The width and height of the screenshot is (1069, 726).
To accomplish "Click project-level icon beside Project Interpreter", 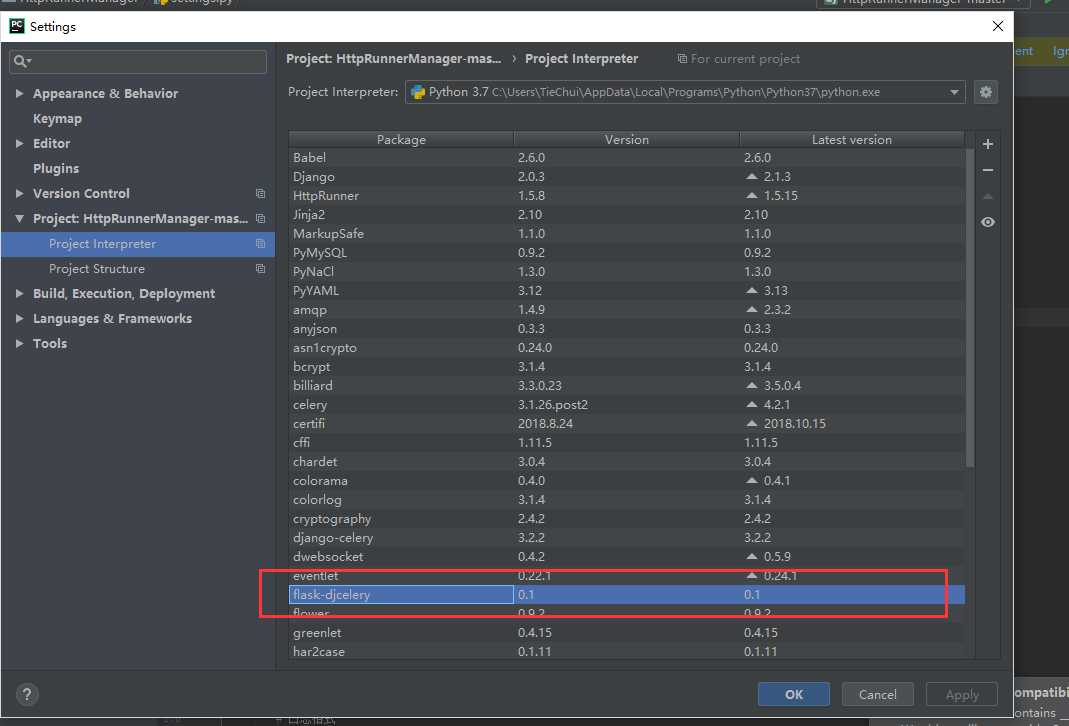I will coord(260,243).
